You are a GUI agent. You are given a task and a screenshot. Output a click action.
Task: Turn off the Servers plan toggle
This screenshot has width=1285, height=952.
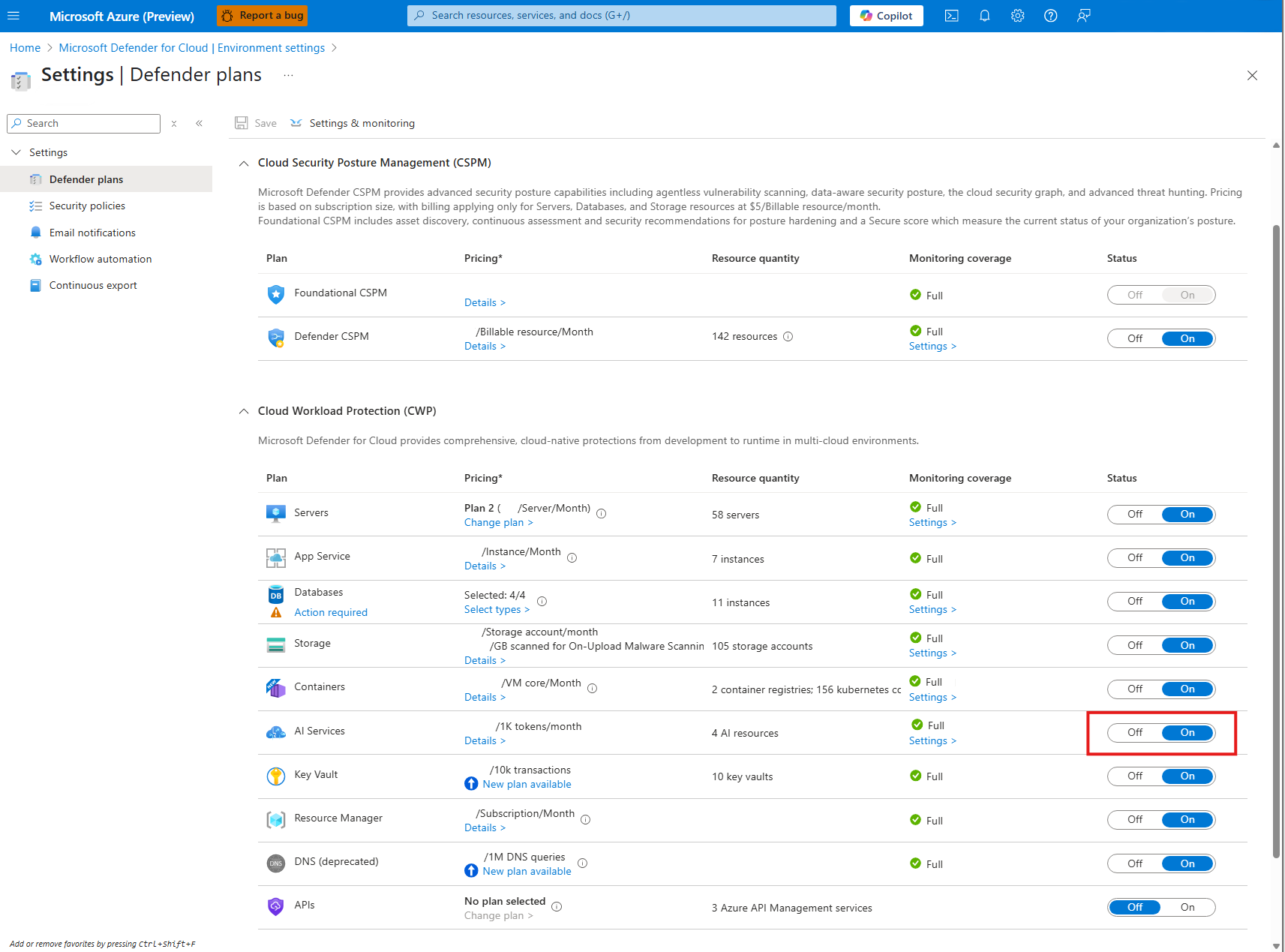click(1135, 514)
